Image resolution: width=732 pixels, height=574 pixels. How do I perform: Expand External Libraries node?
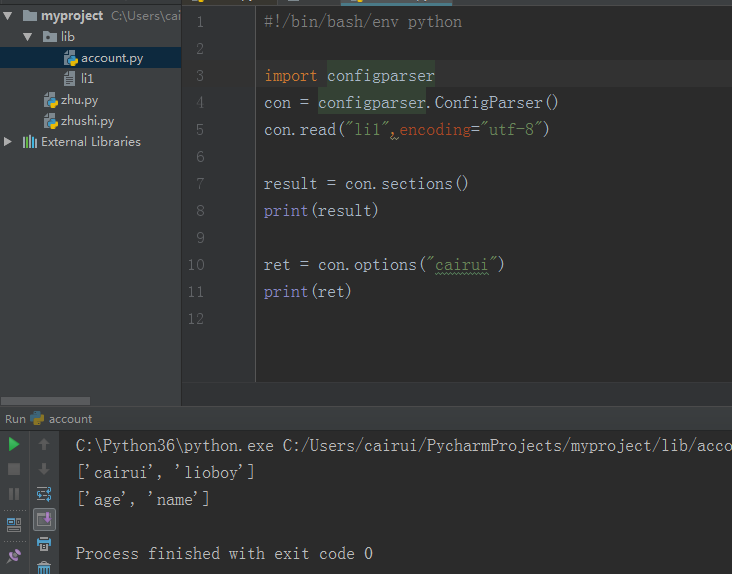(8, 141)
